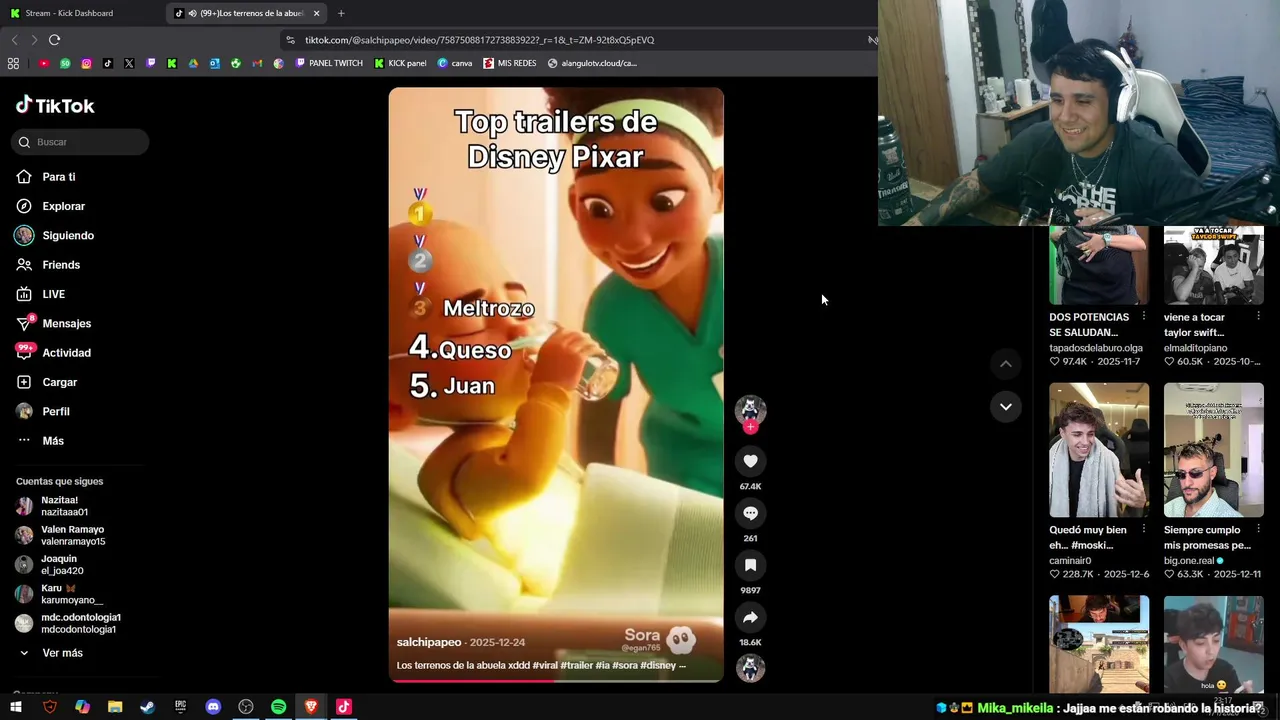The width and height of the screenshot is (1280, 720).
Task: Open options for Siempre cumplo video
Action: (x=1259, y=530)
